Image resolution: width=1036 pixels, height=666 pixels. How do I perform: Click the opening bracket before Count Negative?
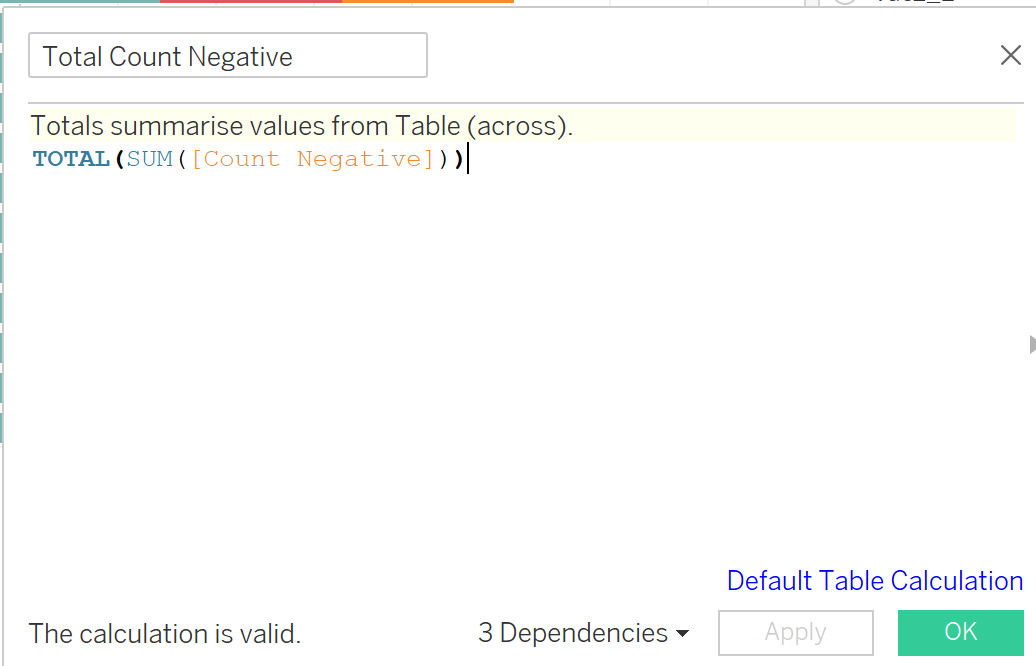click(x=196, y=159)
